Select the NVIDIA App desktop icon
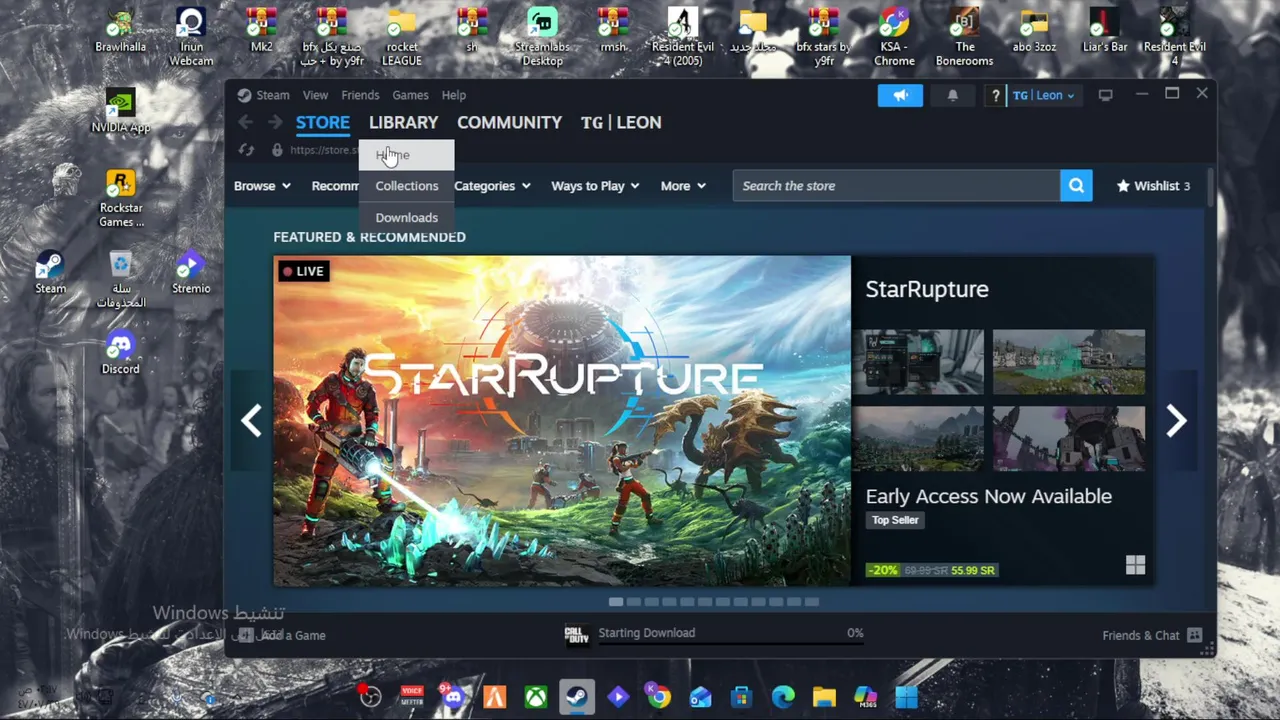Viewport: 1280px width, 720px height. [121, 110]
